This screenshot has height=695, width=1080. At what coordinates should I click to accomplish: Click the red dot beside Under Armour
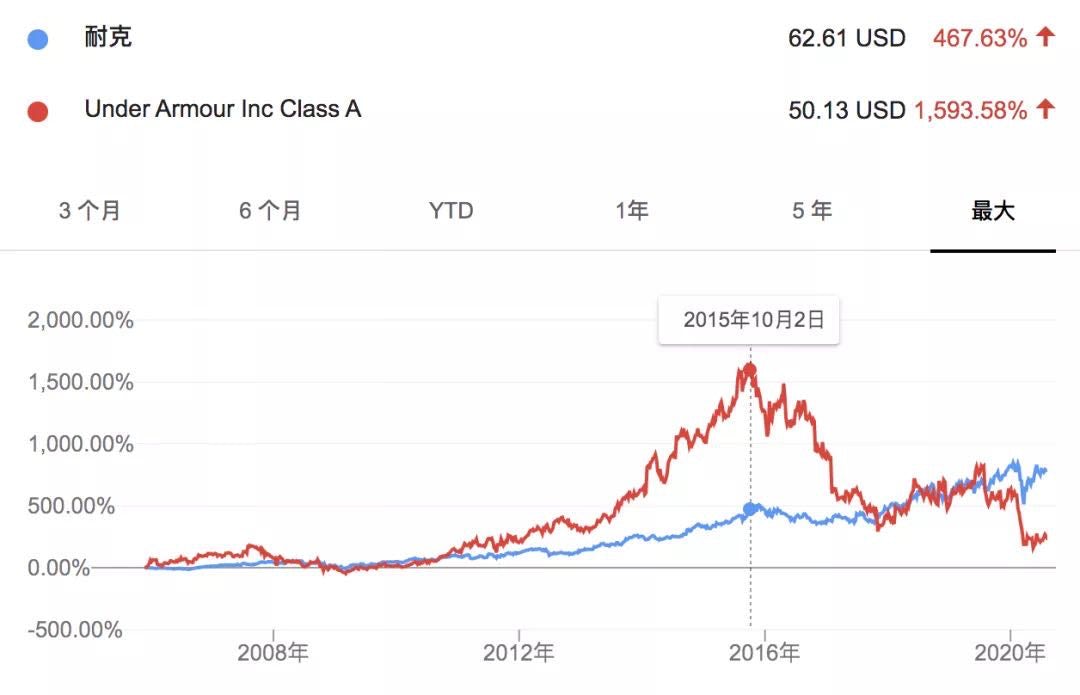pos(38,110)
